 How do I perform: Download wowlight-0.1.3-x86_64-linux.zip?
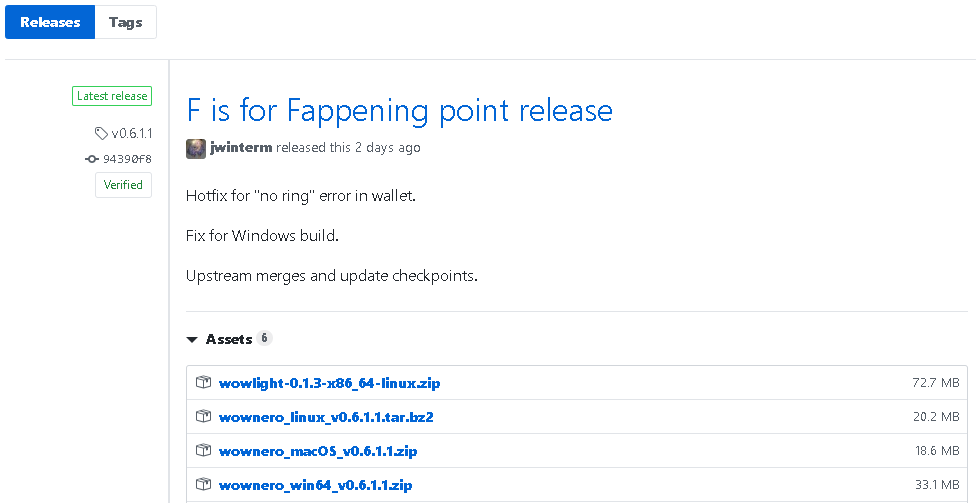pos(329,383)
